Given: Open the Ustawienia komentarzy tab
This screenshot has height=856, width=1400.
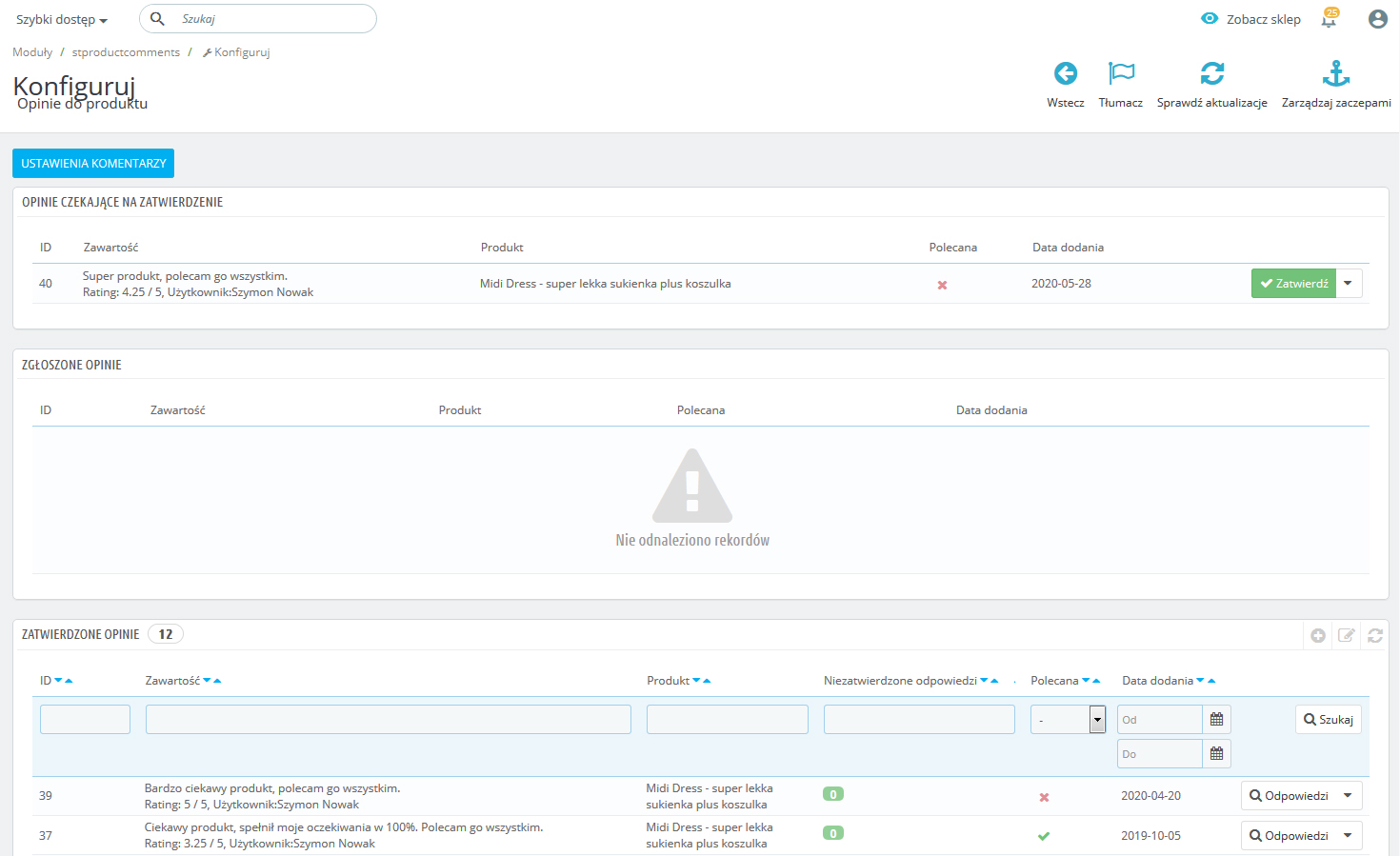Looking at the screenshot, I should pos(93,164).
